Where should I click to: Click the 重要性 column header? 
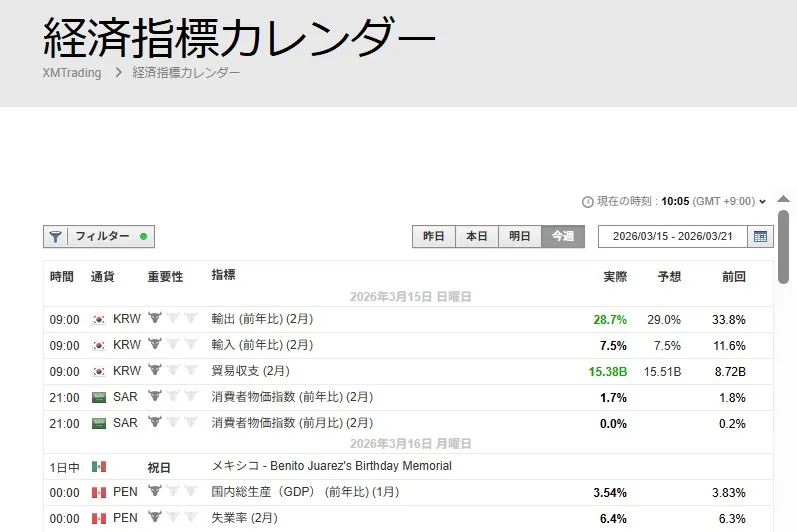click(x=165, y=277)
